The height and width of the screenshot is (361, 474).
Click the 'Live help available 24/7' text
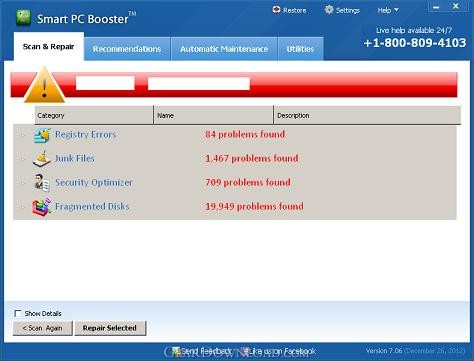[414, 30]
